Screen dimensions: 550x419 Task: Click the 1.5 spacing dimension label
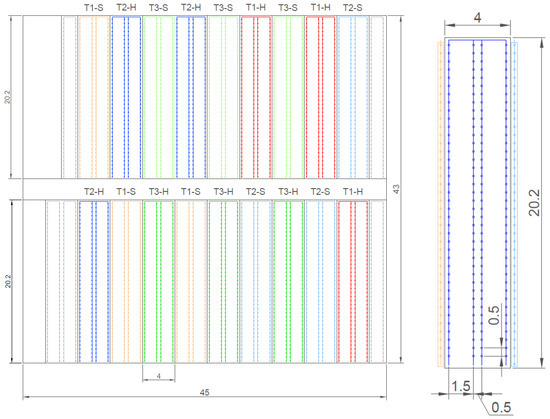point(461,386)
